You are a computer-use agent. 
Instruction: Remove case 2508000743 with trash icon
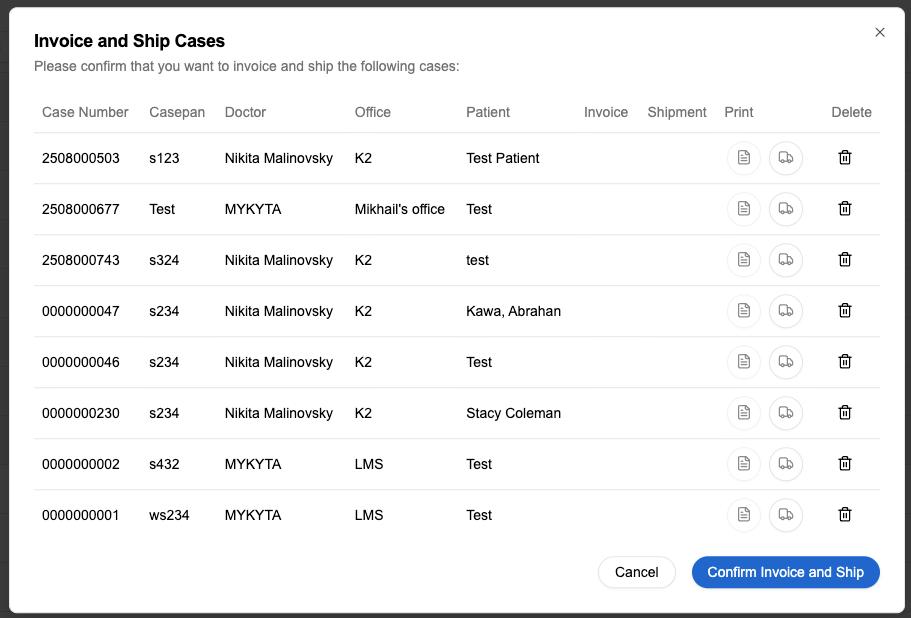pyautogui.click(x=845, y=260)
